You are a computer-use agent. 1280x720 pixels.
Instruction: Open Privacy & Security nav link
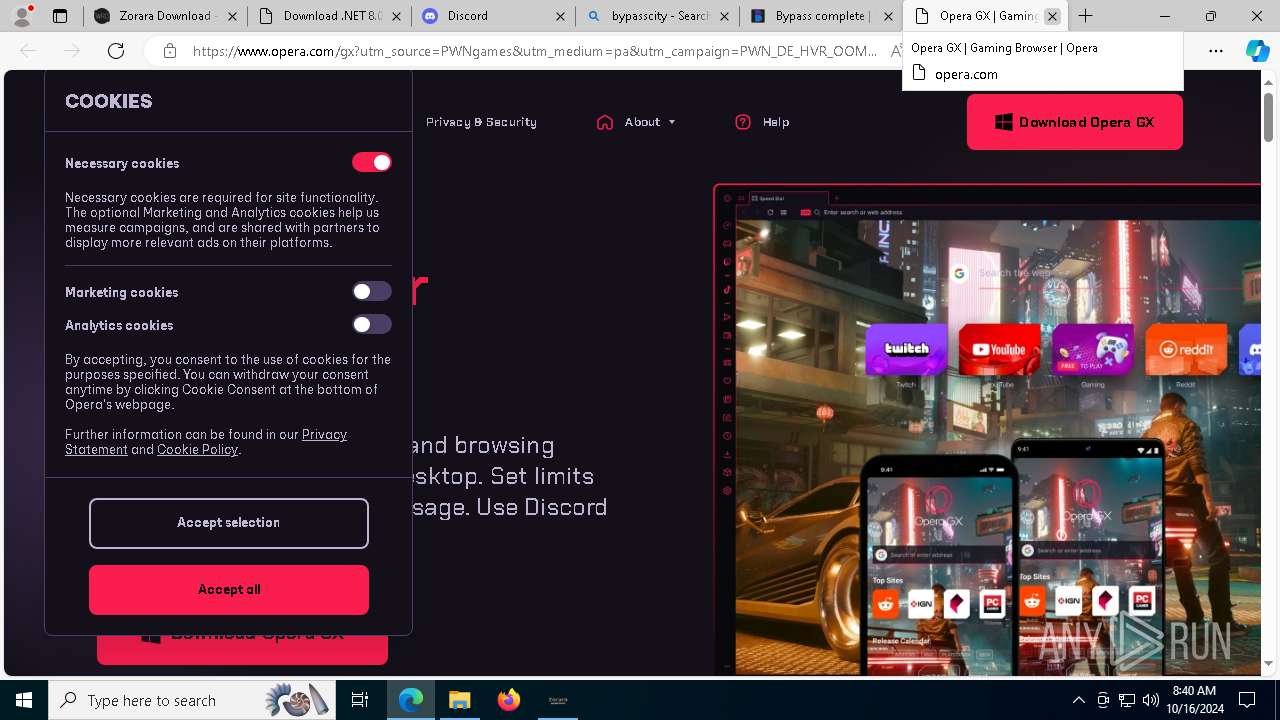(481, 122)
